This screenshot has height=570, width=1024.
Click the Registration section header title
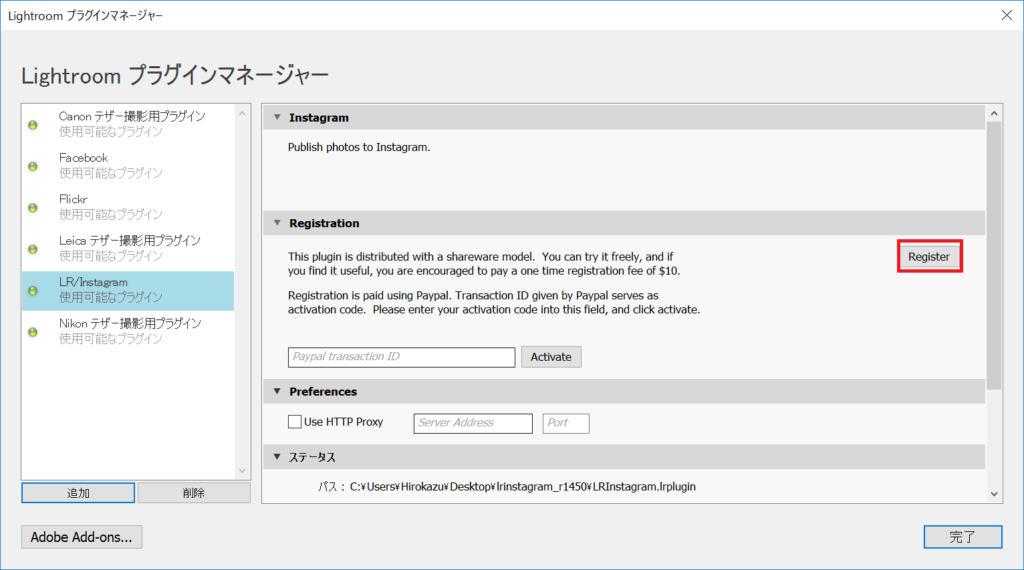click(x=324, y=223)
